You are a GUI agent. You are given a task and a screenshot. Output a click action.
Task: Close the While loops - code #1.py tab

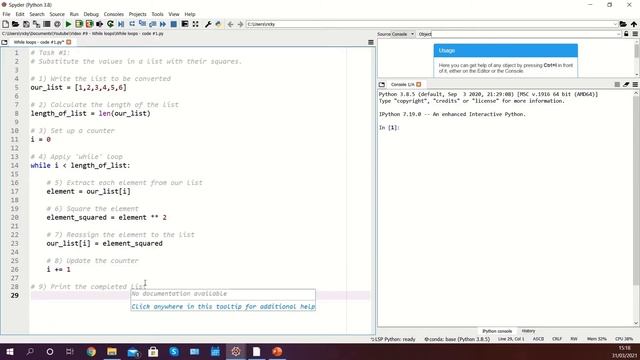point(69,42)
